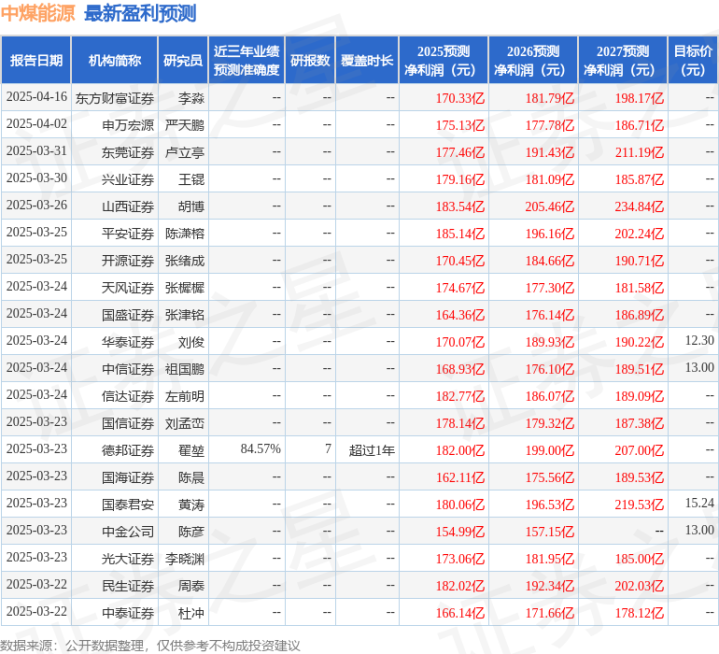Click the 研报数 column header

tap(310, 61)
